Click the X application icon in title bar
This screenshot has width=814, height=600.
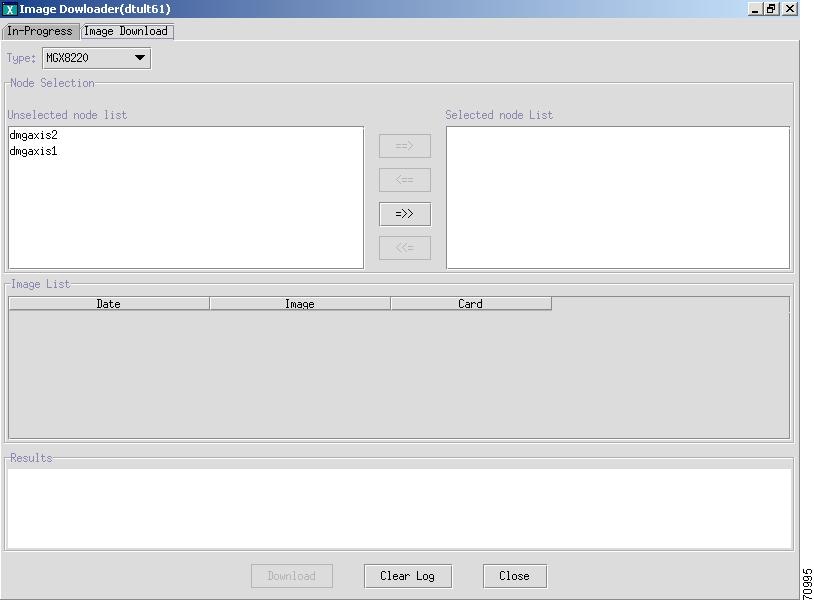(9, 9)
